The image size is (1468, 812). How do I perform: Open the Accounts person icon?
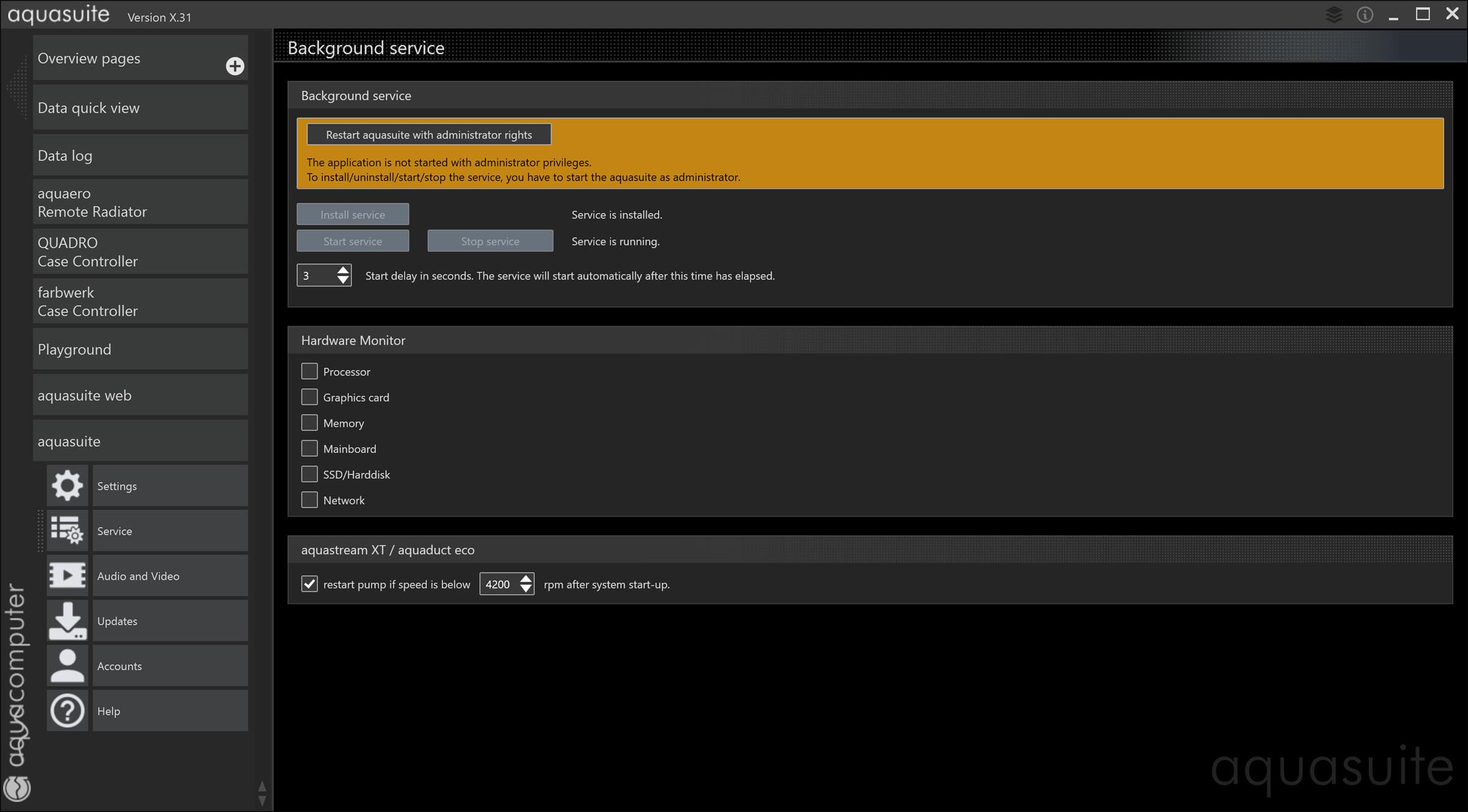tap(67, 666)
